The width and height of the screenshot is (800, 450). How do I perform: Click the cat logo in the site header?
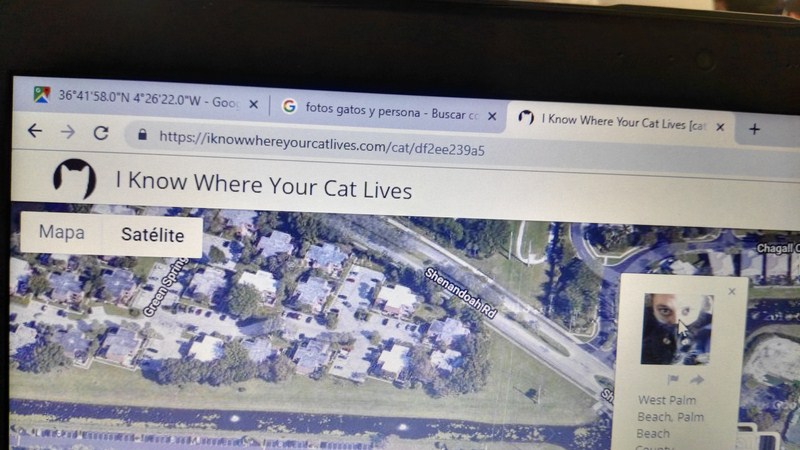[x=74, y=179]
